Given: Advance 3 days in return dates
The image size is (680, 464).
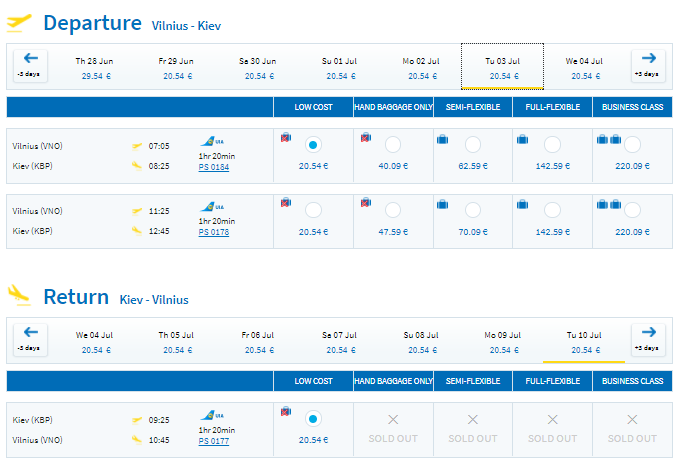Looking at the screenshot, I should click(x=648, y=340).
